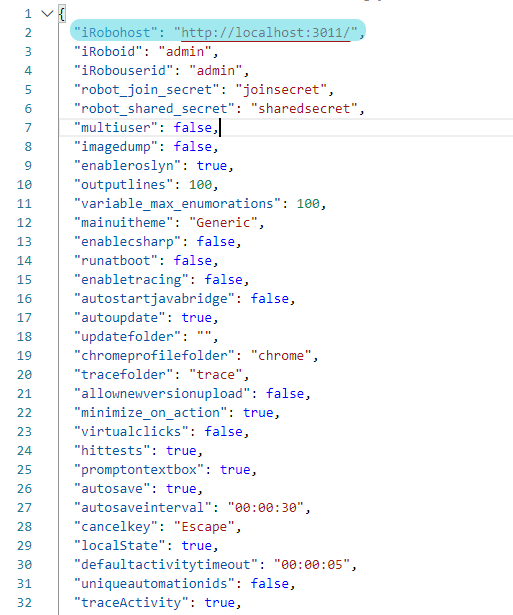This screenshot has height=615, width=513.
Task: Collapse the JSON object fold chevron
Action: point(47,14)
